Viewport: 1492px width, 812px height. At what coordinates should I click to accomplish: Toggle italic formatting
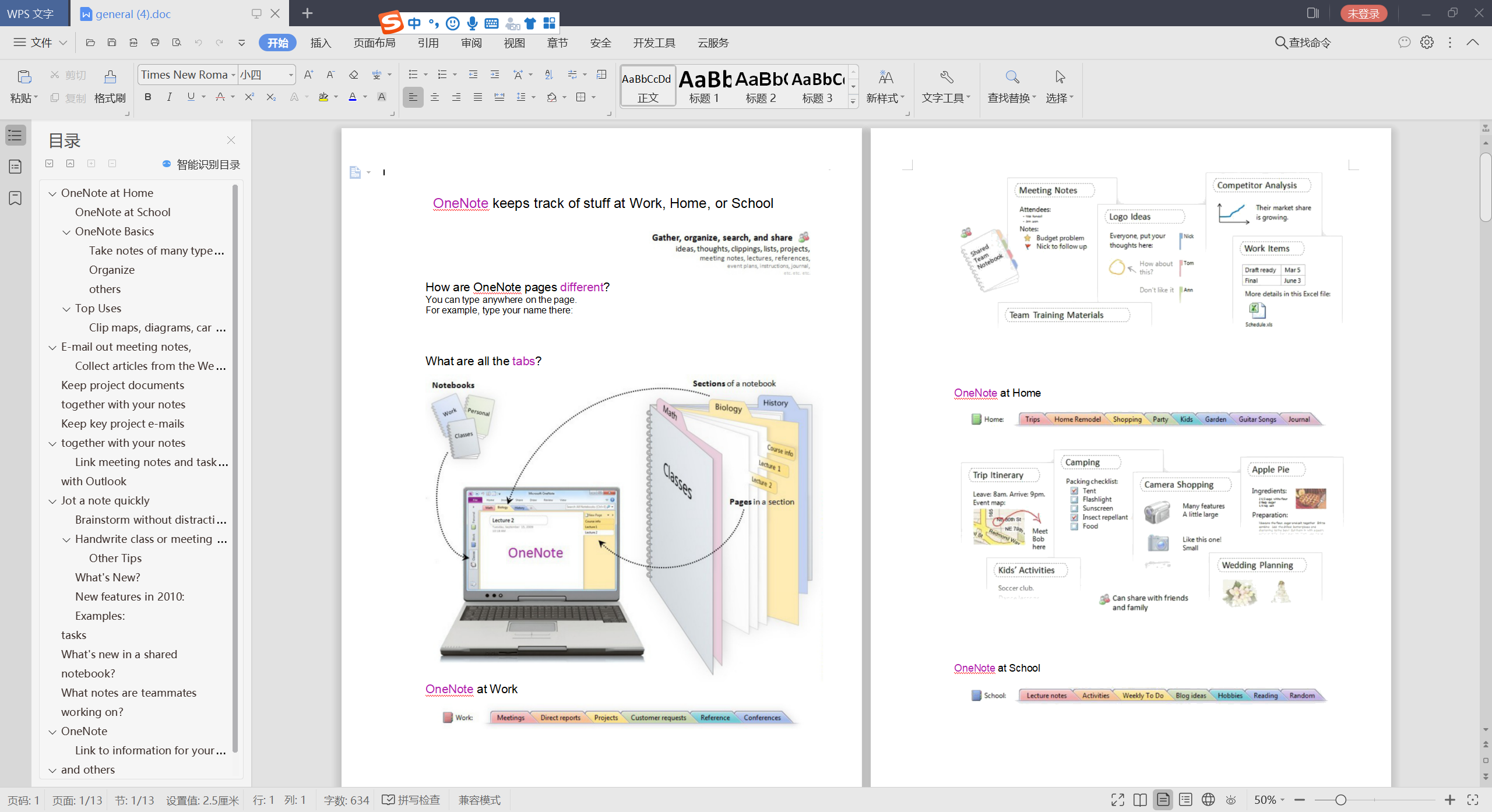(169, 97)
